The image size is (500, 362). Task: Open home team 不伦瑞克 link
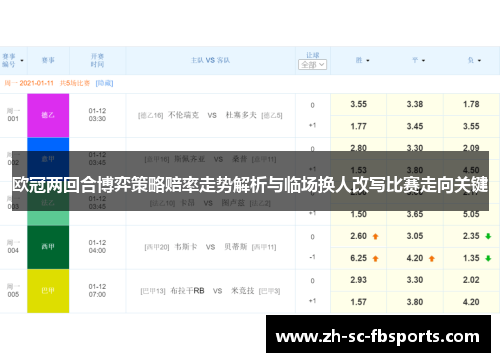[x=183, y=115]
